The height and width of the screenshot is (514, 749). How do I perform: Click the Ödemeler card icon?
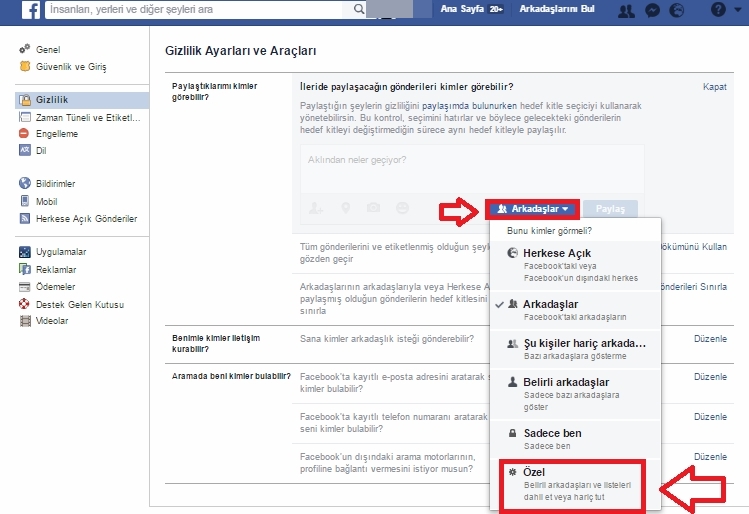pyautogui.click(x=24, y=287)
